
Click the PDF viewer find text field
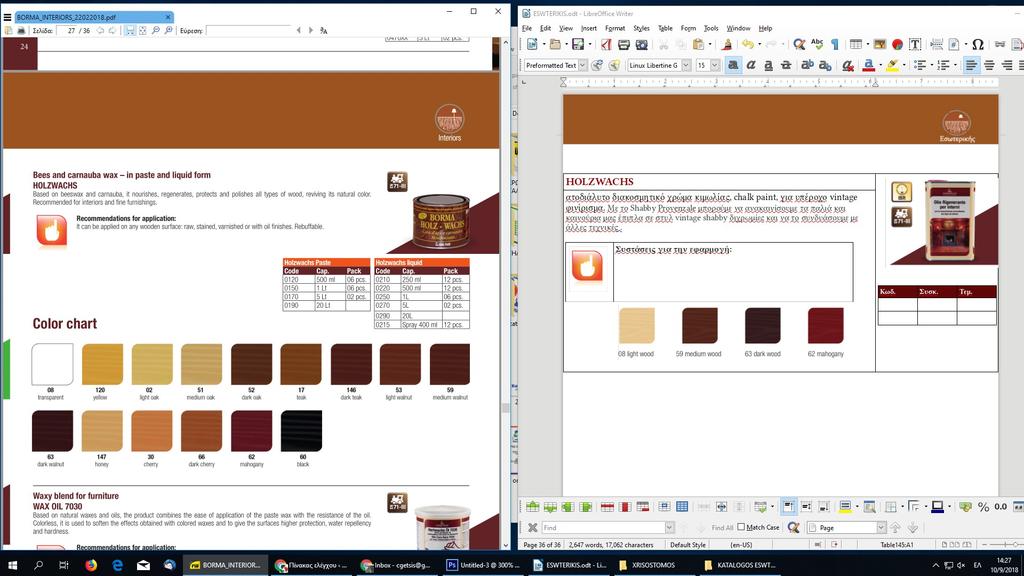[249, 31]
